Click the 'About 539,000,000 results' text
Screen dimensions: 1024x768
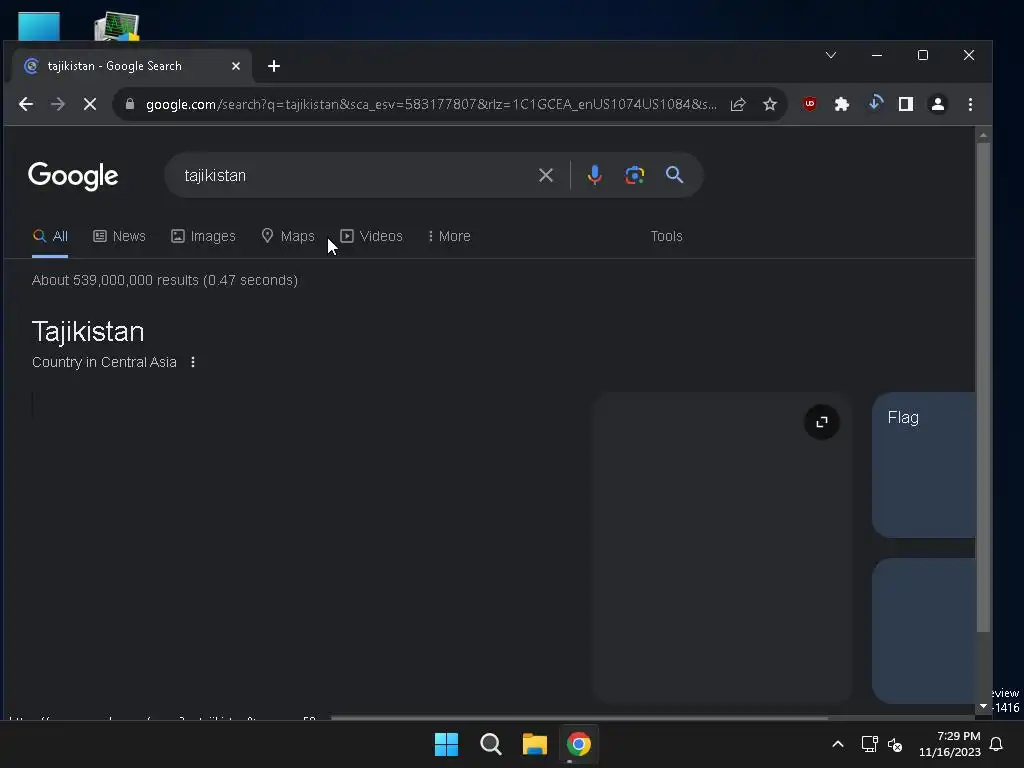[x=165, y=280]
